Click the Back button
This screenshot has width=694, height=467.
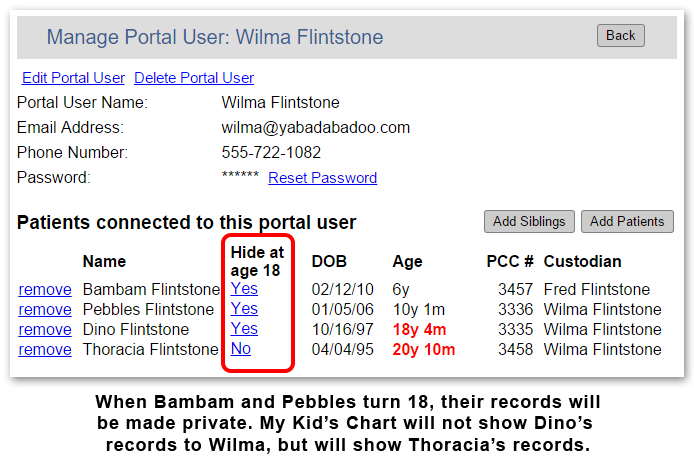[x=621, y=35]
